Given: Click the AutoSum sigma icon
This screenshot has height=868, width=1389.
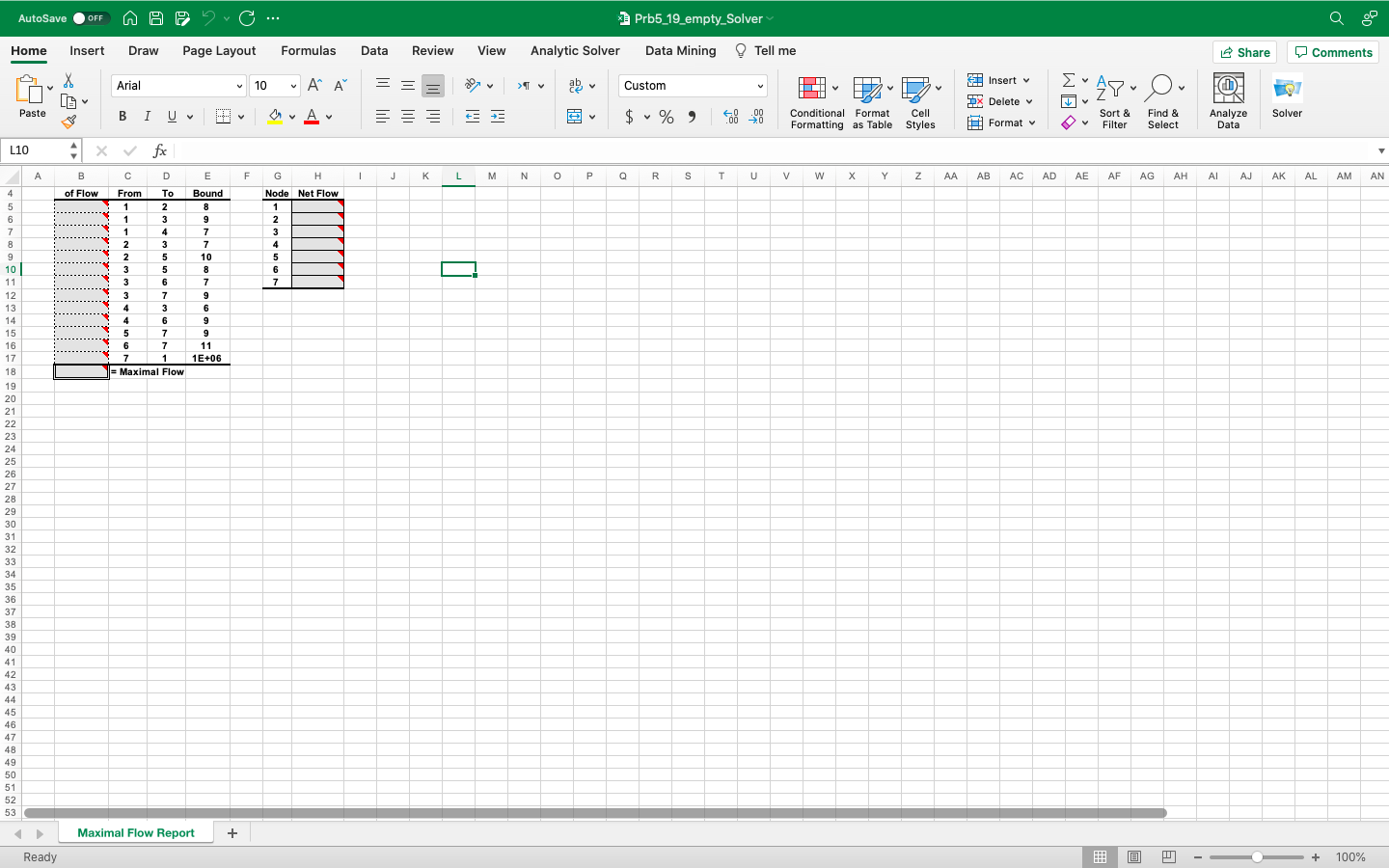Looking at the screenshot, I should (x=1069, y=80).
